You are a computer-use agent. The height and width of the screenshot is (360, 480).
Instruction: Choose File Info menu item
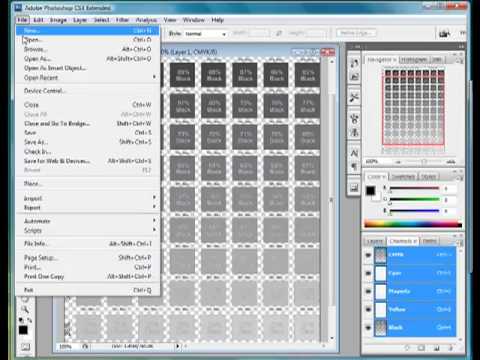(88, 244)
